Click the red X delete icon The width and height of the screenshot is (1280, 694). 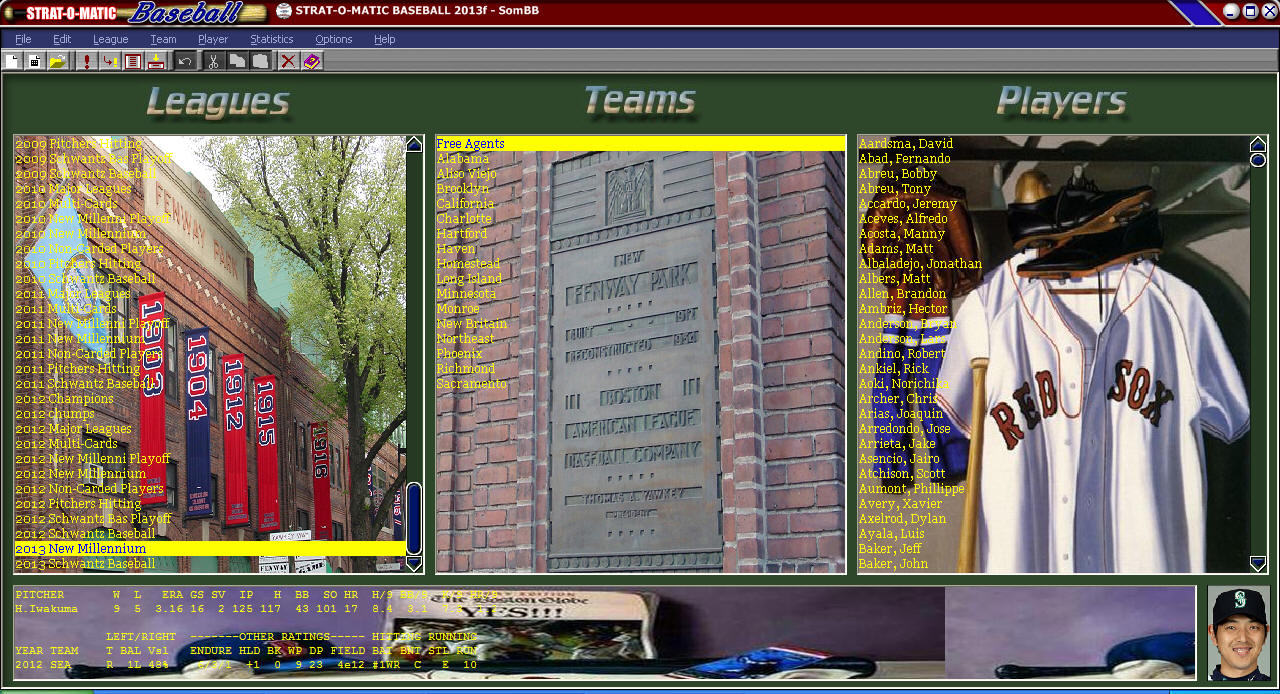tap(288, 61)
